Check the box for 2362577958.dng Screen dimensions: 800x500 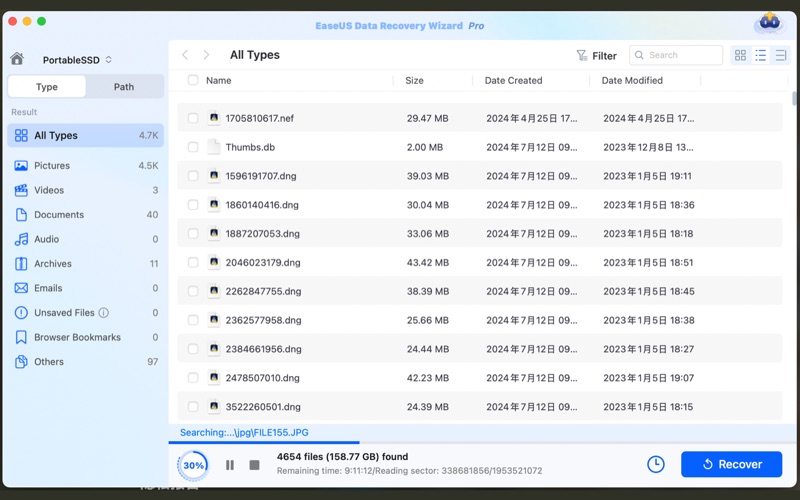(x=193, y=320)
